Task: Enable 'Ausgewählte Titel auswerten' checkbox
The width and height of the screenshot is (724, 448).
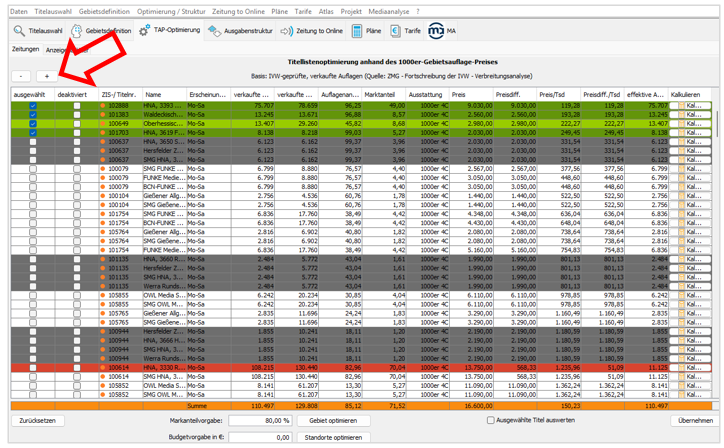Action: [x=491, y=421]
